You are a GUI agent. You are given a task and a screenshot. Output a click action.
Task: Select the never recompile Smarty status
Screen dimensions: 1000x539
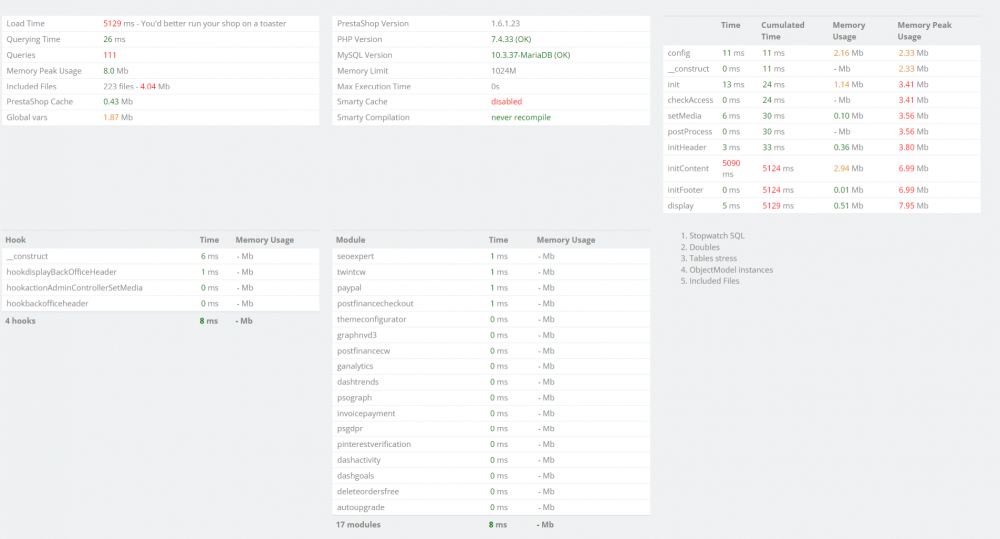(x=520, y=117)
